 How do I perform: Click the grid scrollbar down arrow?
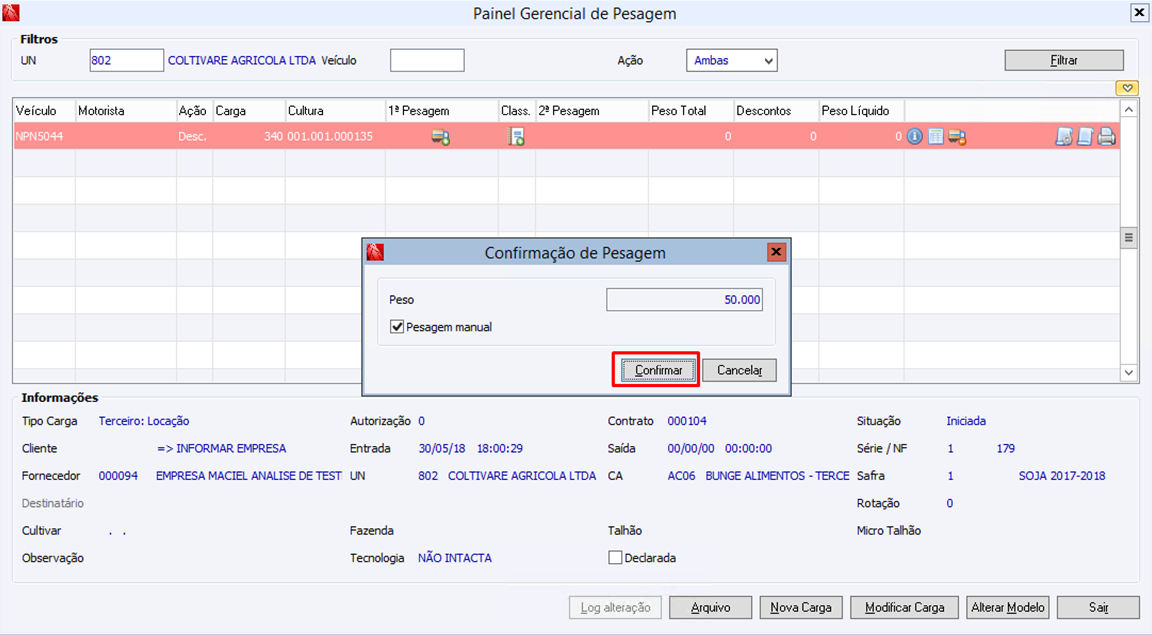point(1128,373)
